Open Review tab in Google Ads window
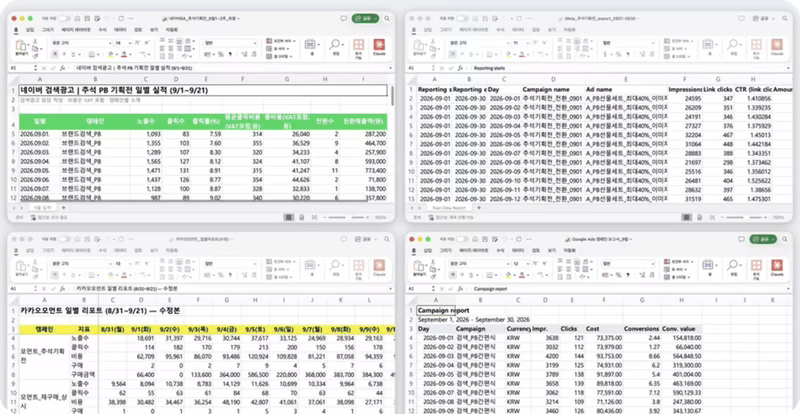800x414 pixels. click(x=535, y=251)
